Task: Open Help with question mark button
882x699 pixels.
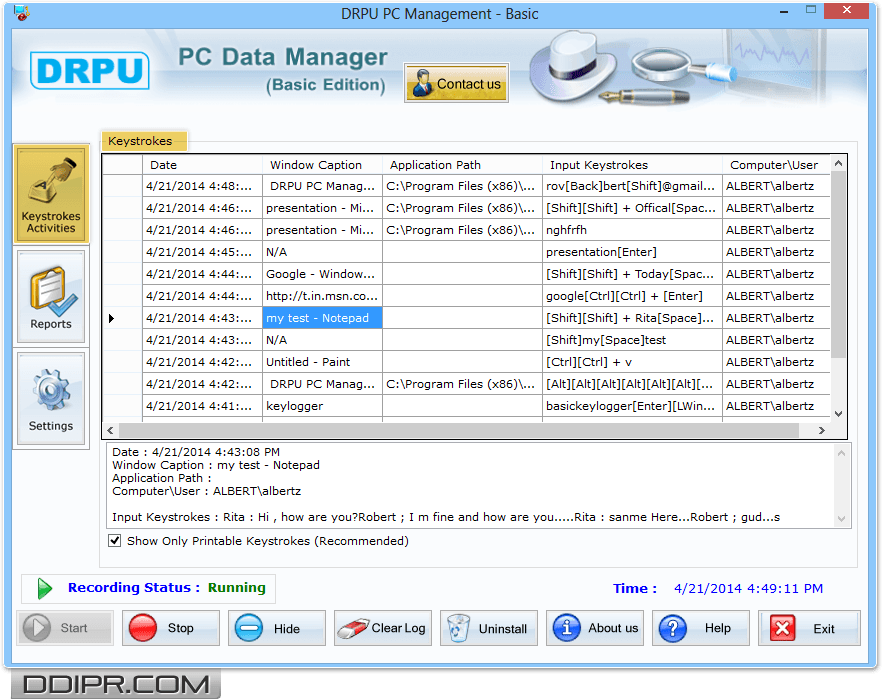Action: coord(700,628)
